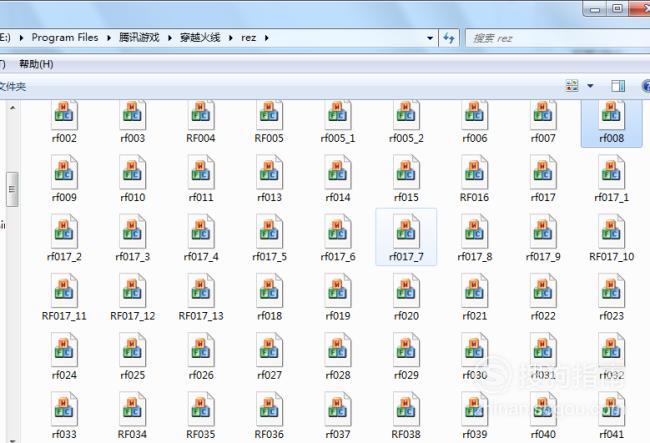Click the rf029 file name label
The width and height of the screenshot is (650, 443).
click(406, 375)
